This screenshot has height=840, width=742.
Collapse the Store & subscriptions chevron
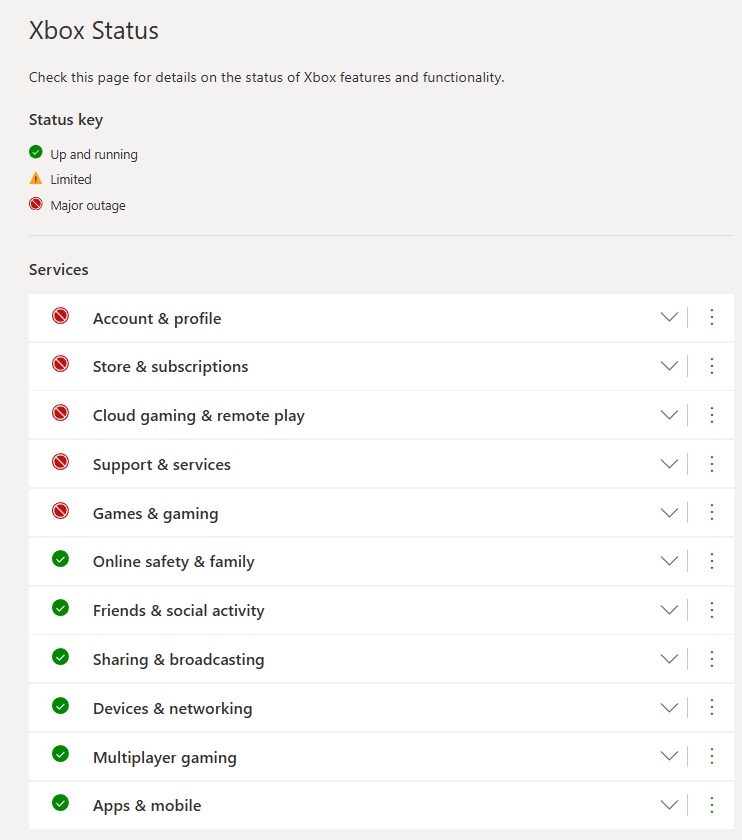669,365
